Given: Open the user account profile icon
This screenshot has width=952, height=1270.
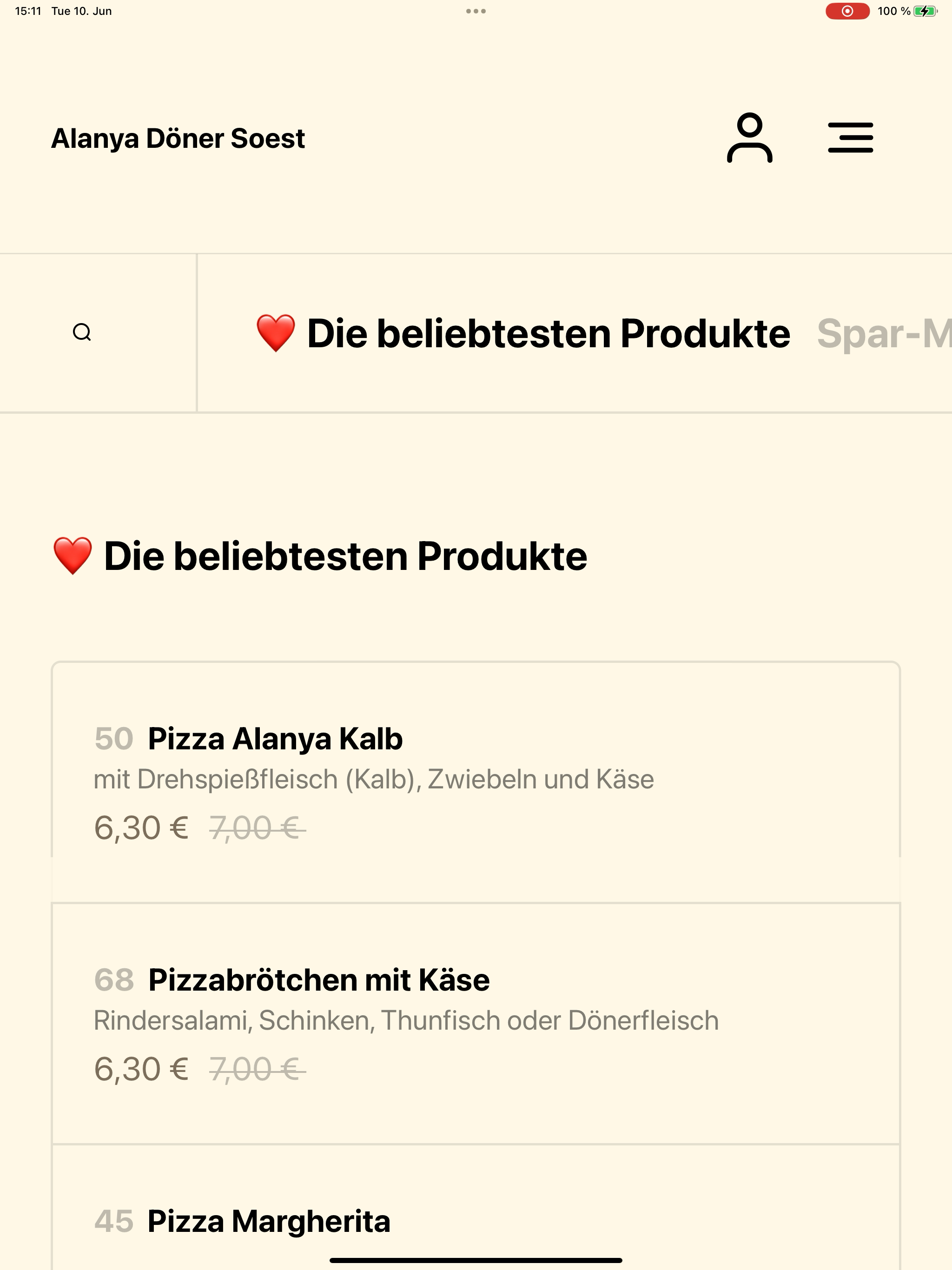Looking at the screenshot, I should (x=749, y=138).
